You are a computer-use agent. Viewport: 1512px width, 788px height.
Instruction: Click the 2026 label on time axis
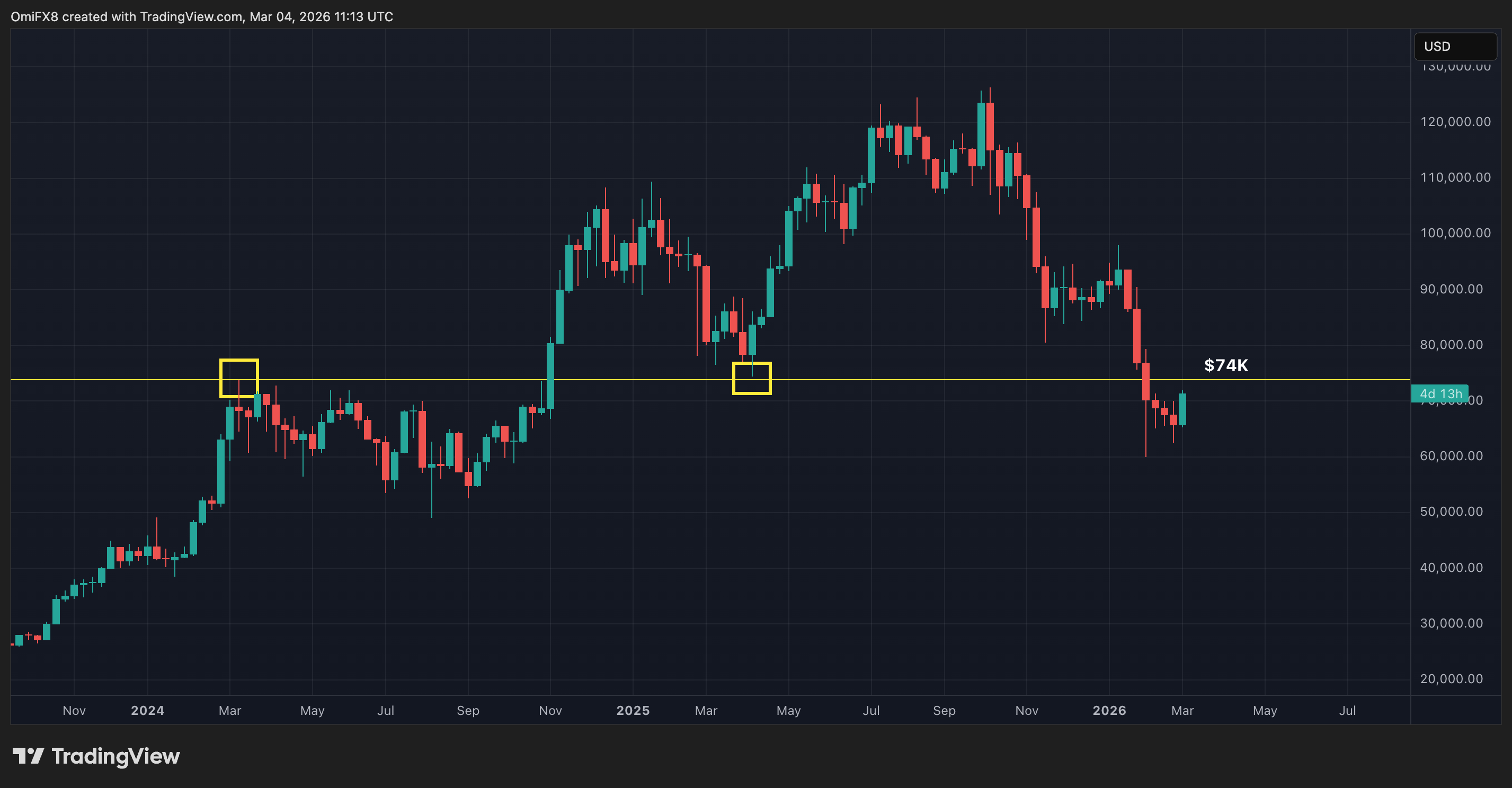pos(1109,711)
